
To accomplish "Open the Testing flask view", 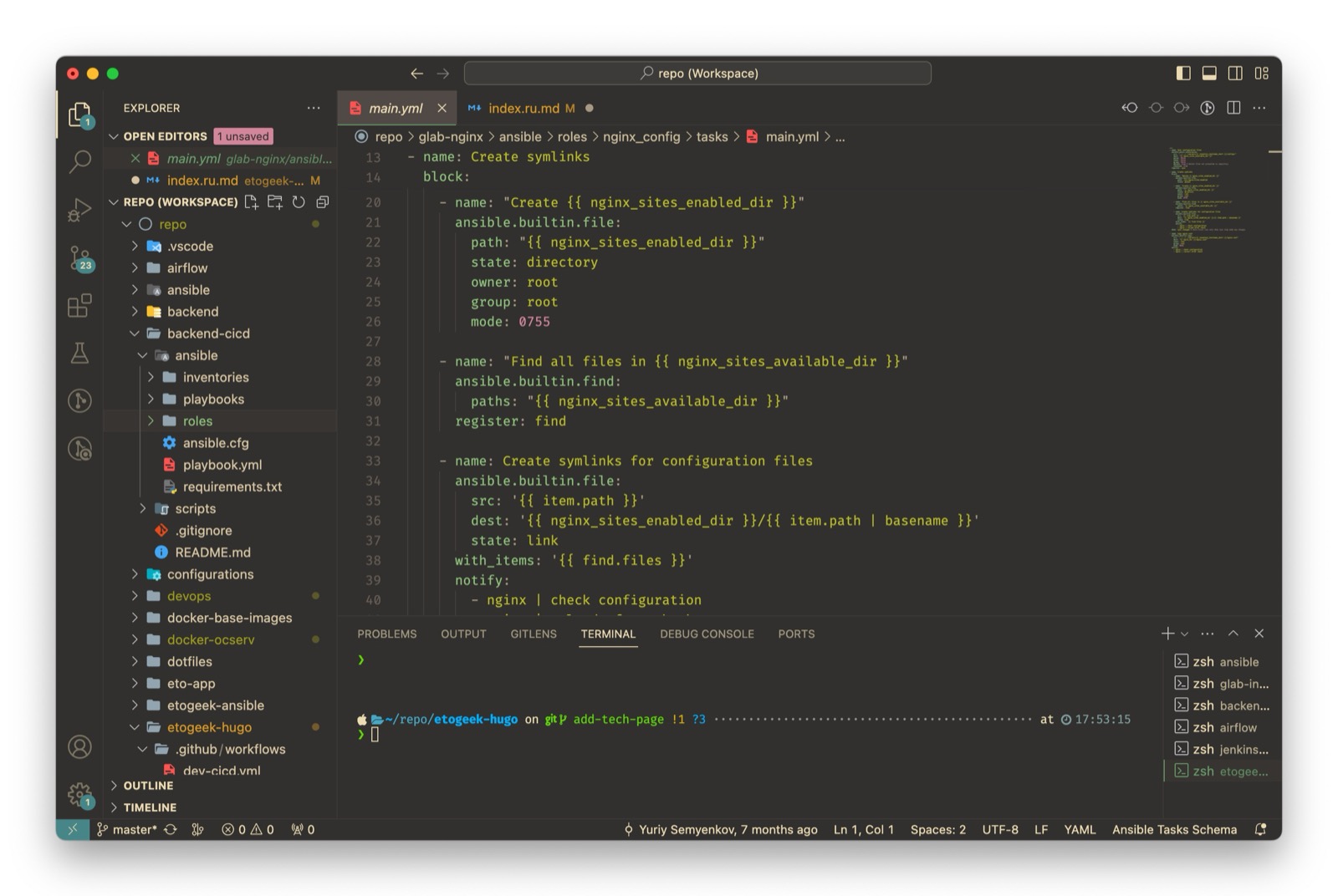I will click(x=79, y=354).
